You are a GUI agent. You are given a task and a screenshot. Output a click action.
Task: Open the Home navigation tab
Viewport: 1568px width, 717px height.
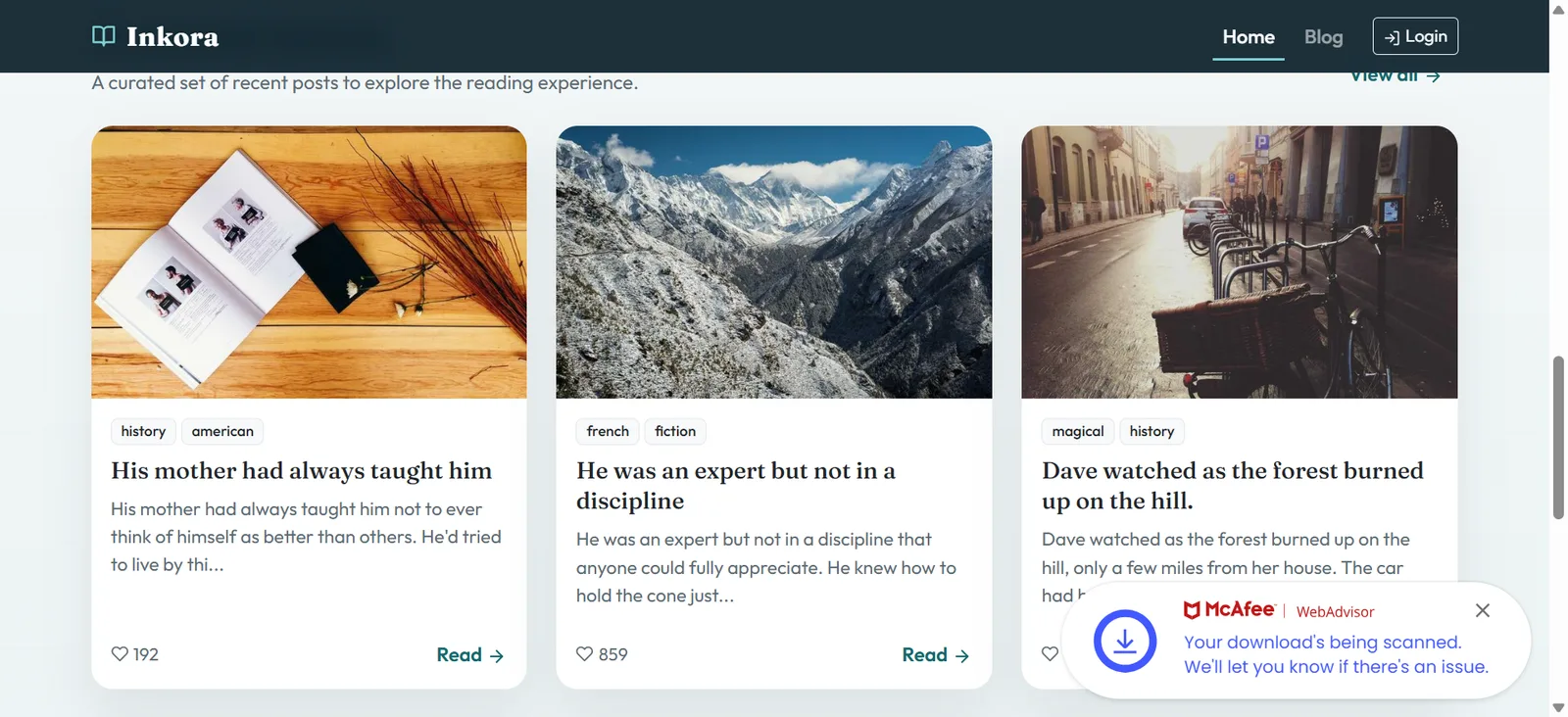click(1249, 37)
